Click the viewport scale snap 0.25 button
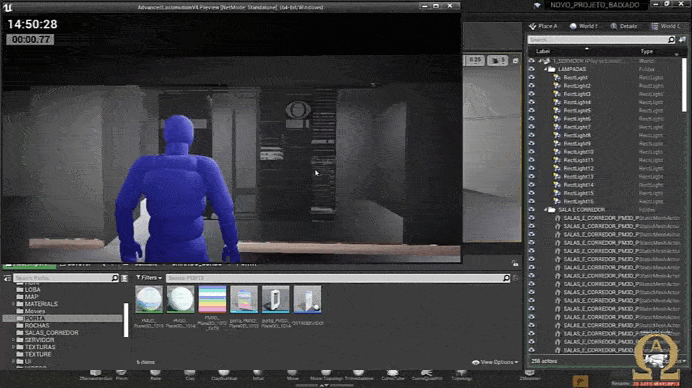 coord(475,60)
